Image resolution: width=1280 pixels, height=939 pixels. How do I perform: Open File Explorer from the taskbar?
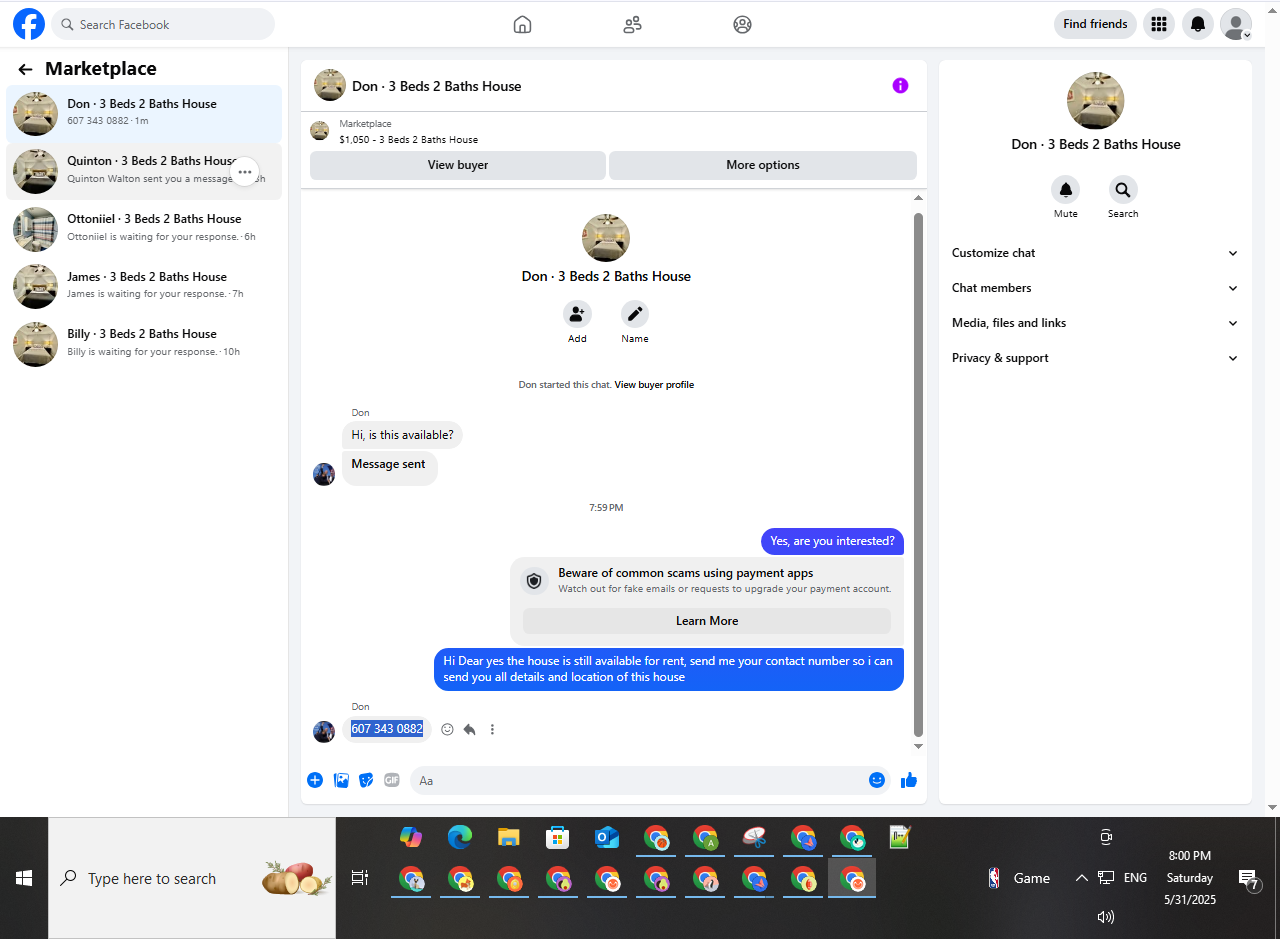pos(508,837)
